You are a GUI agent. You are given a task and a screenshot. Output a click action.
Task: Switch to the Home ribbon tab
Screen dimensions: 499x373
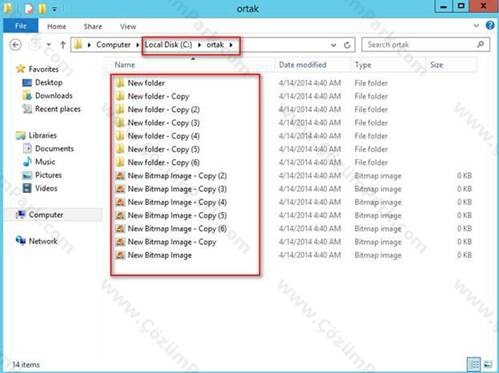coord(57,27)
